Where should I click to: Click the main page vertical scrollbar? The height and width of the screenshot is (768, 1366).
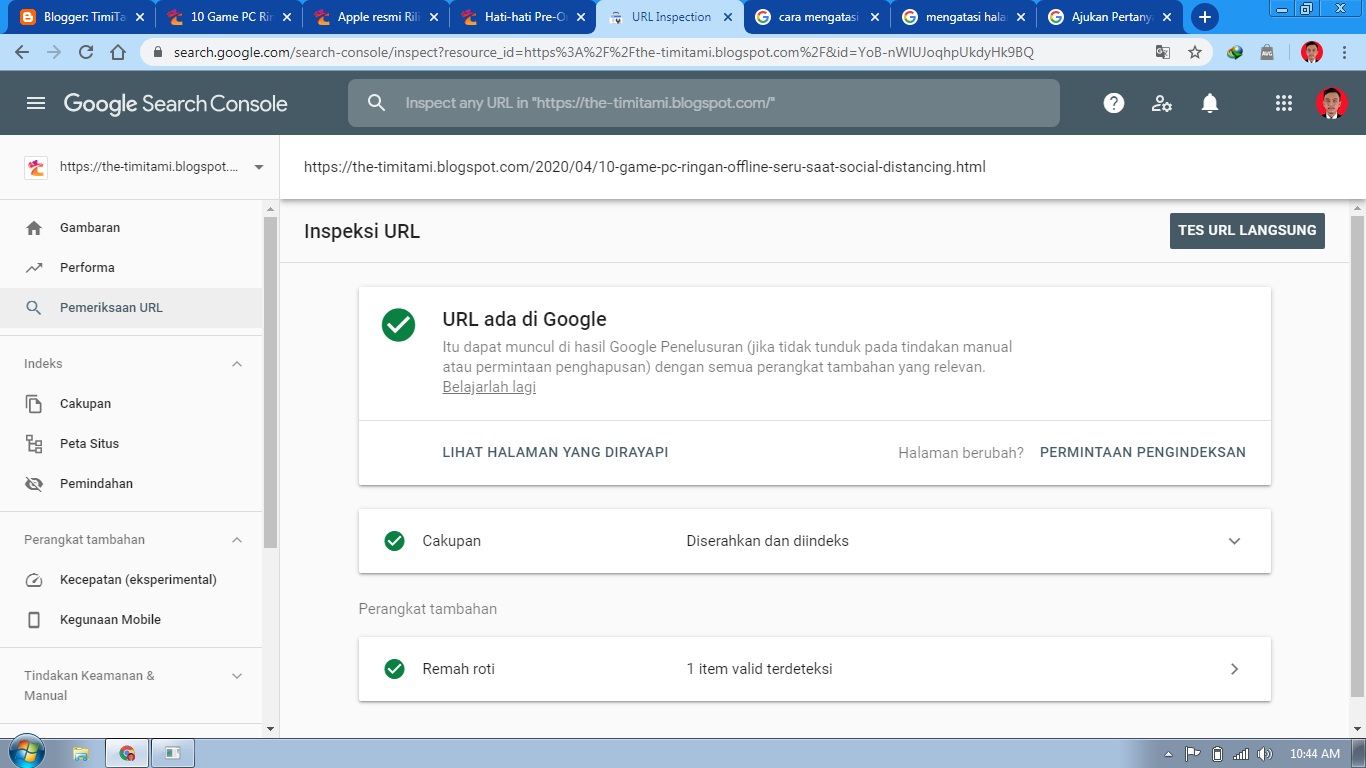coord(1358,455)
